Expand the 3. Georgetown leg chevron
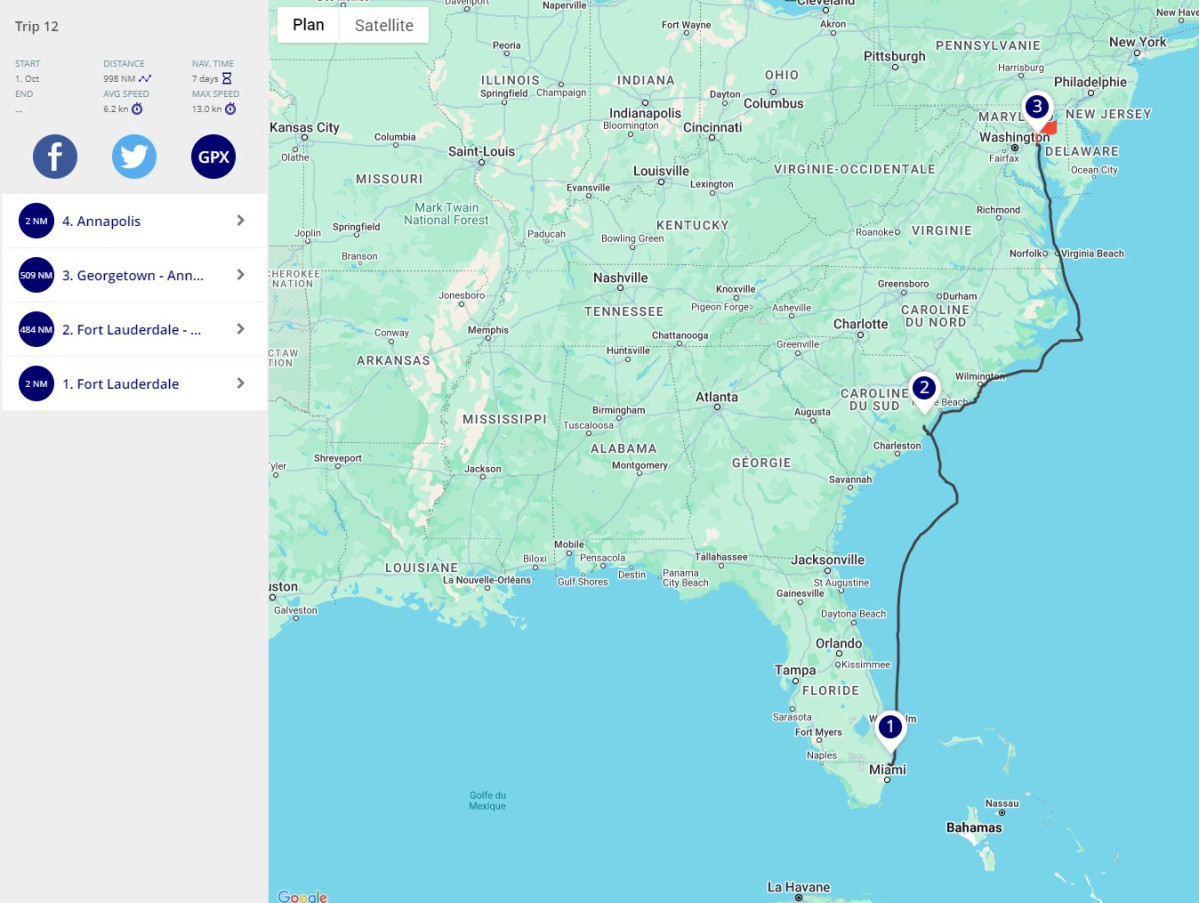Image resolution: width=1199 pixels, height=903 pixels. point(240,275)
